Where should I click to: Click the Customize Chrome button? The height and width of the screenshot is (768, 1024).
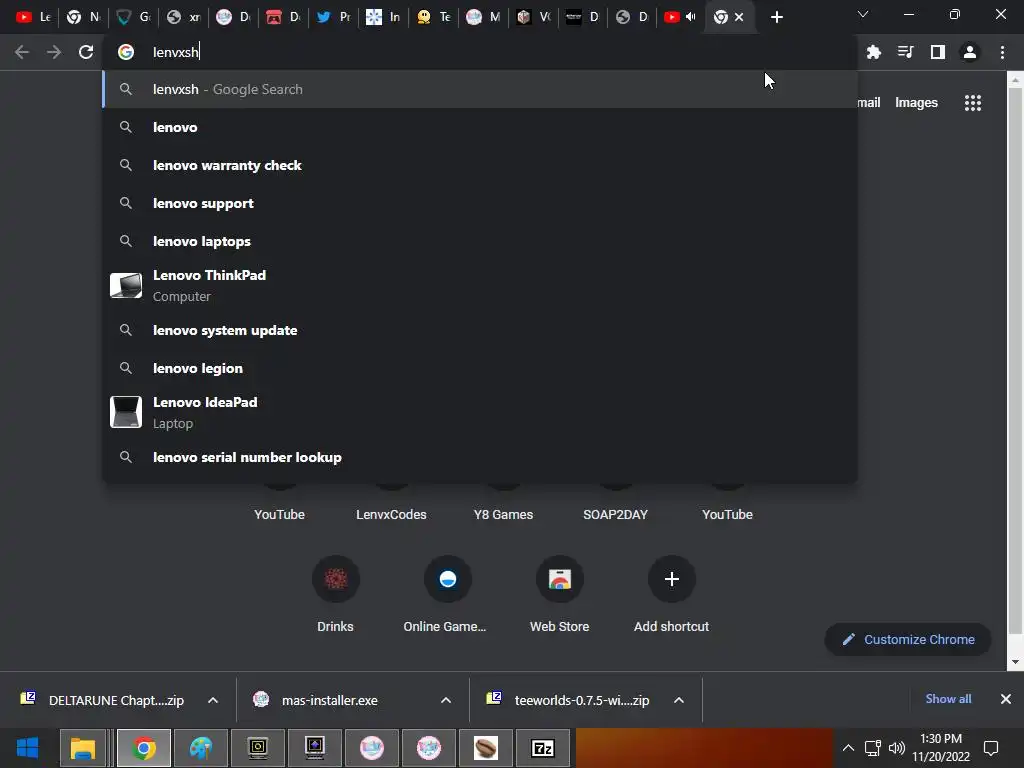(x=908, y=639)
